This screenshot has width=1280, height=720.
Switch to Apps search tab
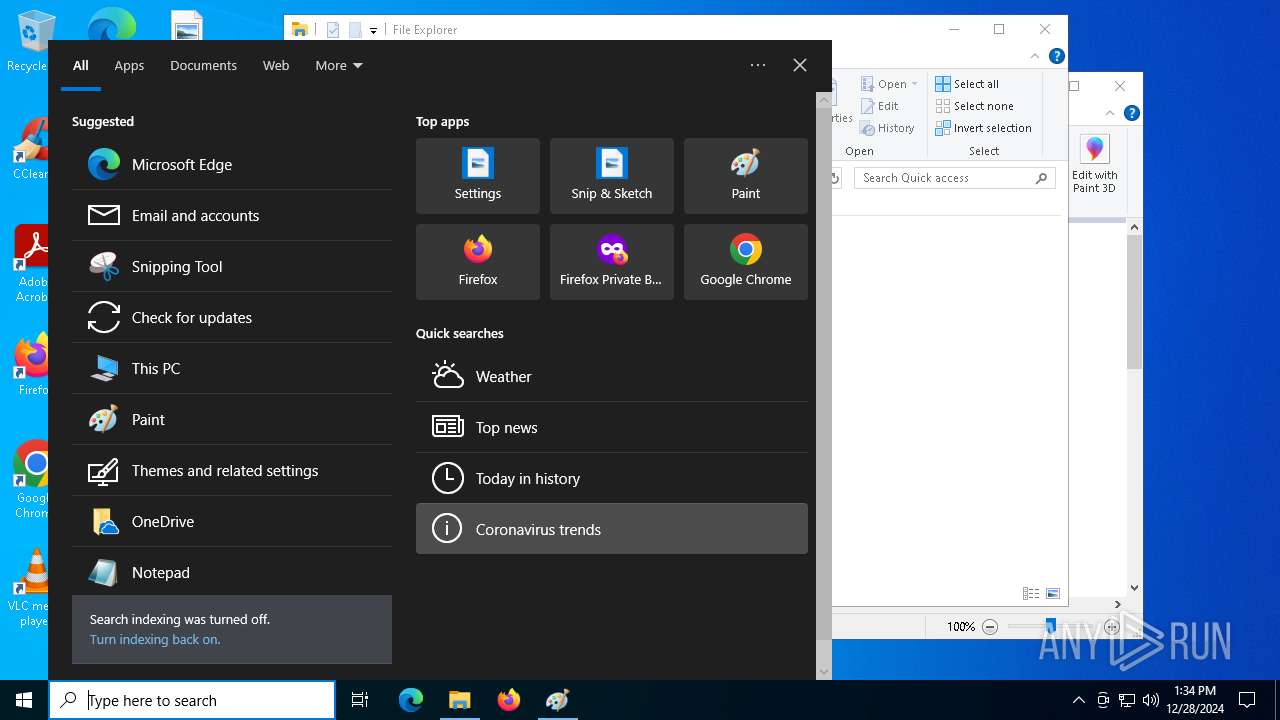[129, 65]
